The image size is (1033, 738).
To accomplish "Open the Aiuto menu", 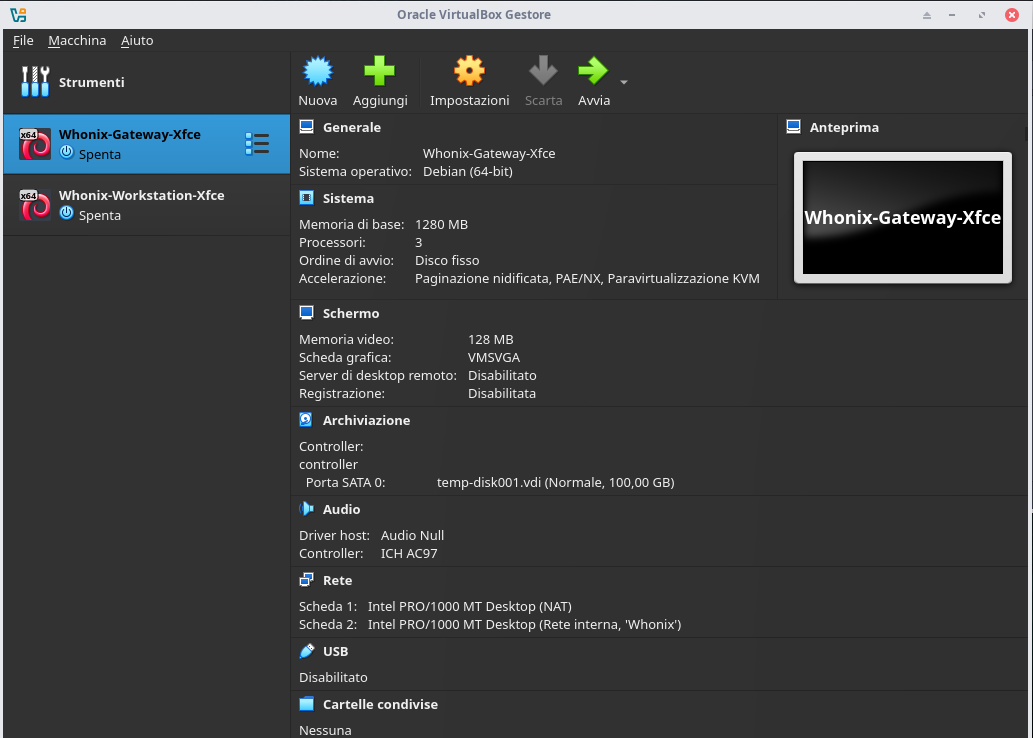I will pos(137,40).
